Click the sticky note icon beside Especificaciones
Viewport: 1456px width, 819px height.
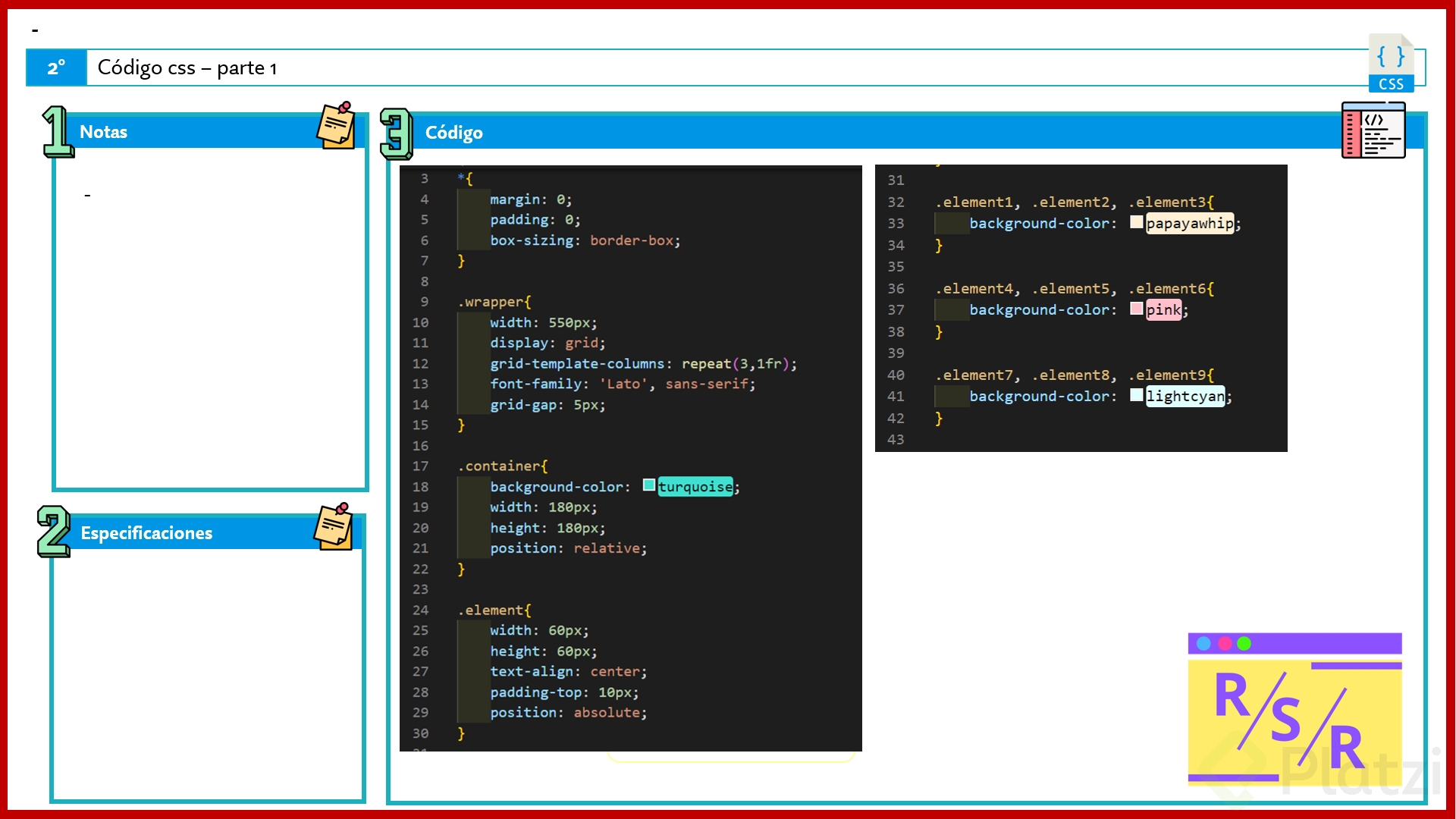click(334, 526)
